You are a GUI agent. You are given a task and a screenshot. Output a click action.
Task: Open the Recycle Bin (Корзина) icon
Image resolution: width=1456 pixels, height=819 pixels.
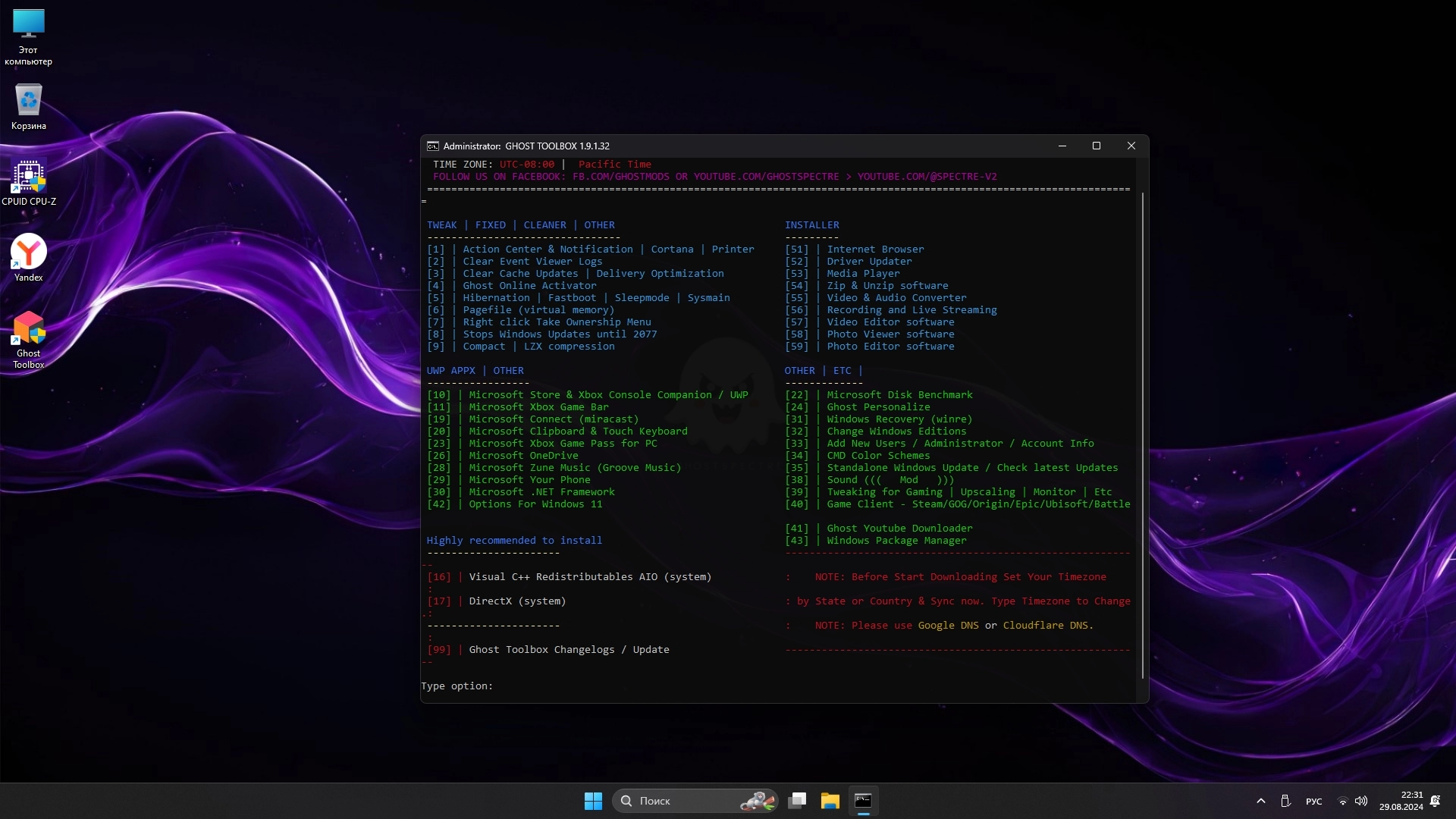(29, 106)
